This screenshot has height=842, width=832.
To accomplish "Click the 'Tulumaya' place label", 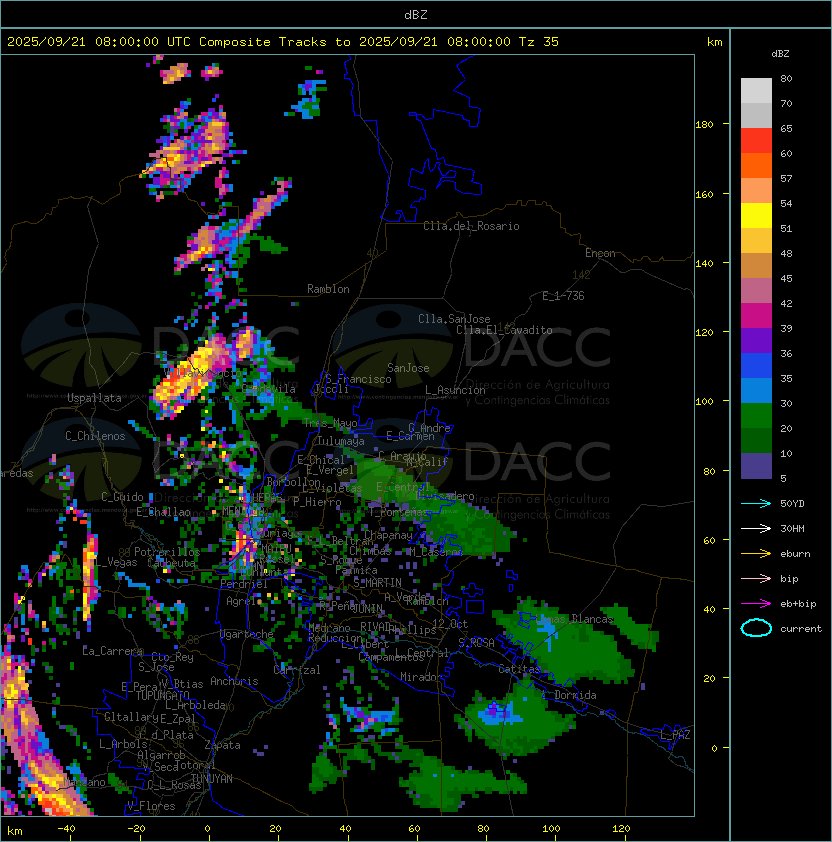I will pyautogui.click(x=341, y=441).
